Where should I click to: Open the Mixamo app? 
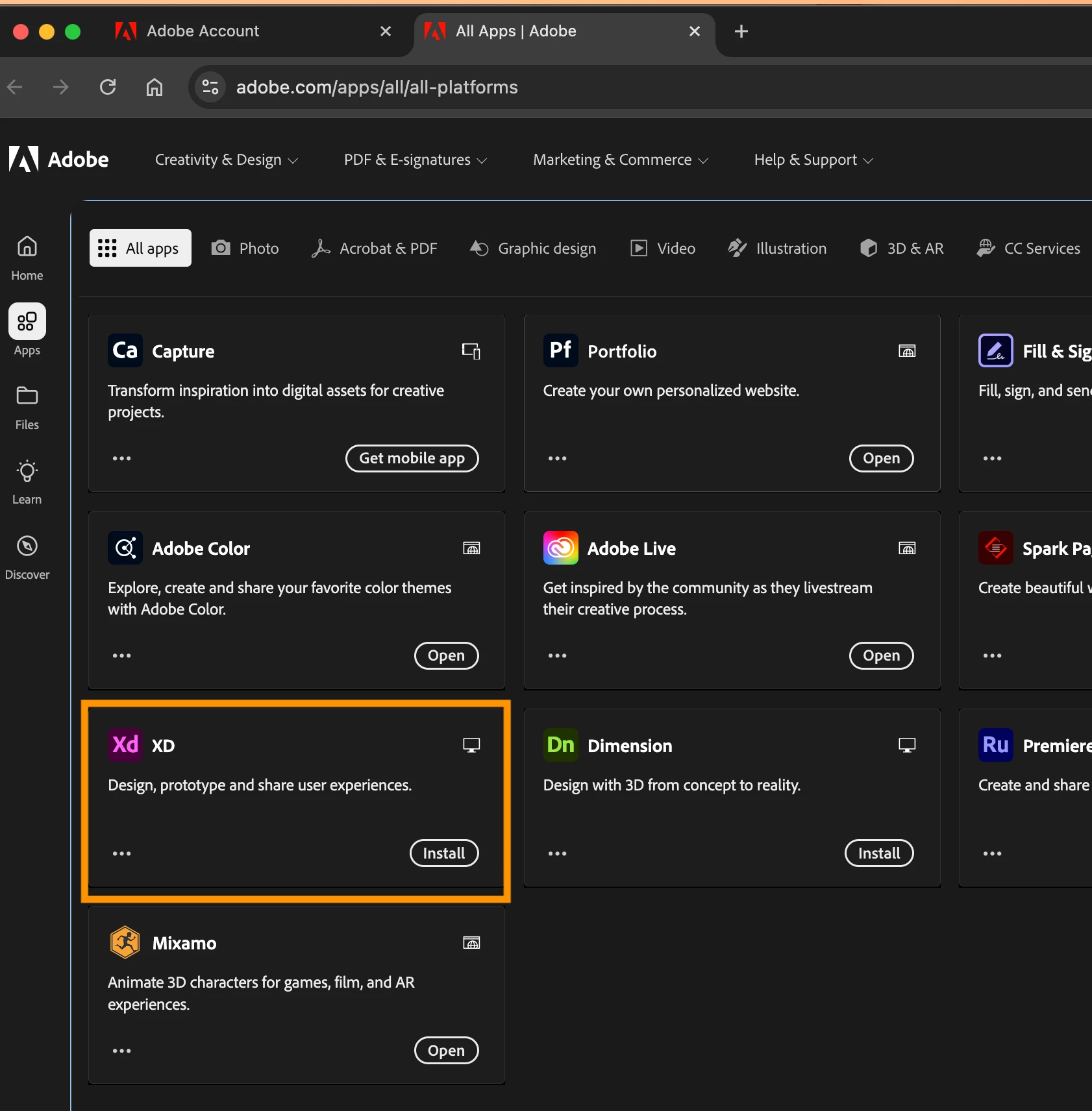coord(447,1051)
